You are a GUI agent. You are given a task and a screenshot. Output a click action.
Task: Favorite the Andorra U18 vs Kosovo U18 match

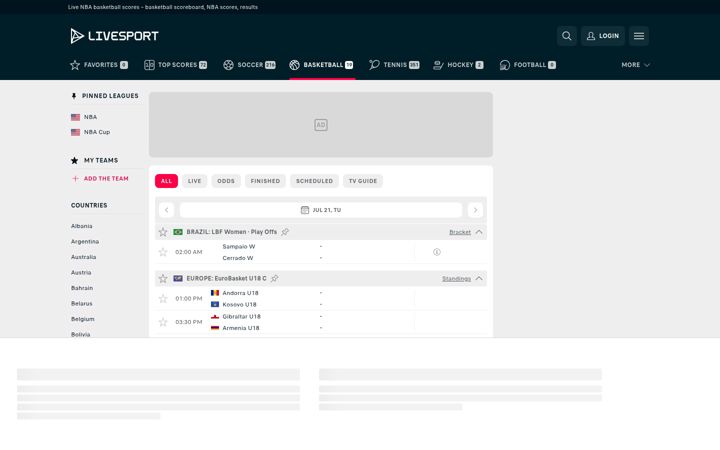pyautogui.click(x=163, y=298)
